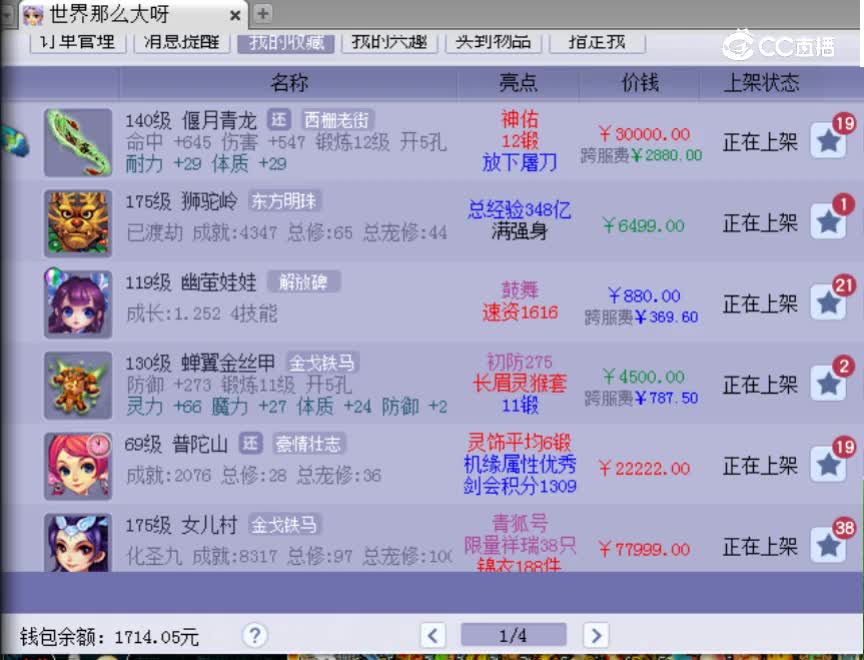864x660 pixels.
Task: Switch to the 买到物品 tab
Action: click(x=493, y=43)
